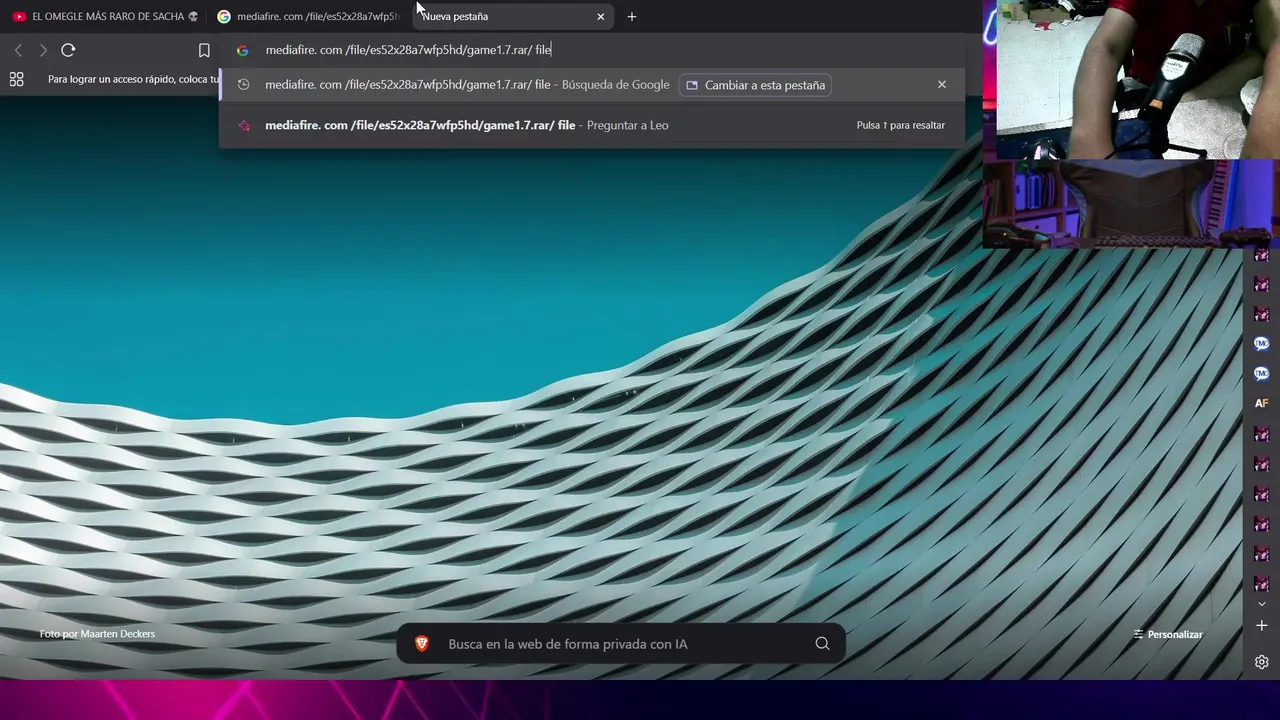Switch to the EL OMEGLE MÁS RARO DE SACHA tab
This screenshot has height=720, width=1280.
[x=104, y=16]
